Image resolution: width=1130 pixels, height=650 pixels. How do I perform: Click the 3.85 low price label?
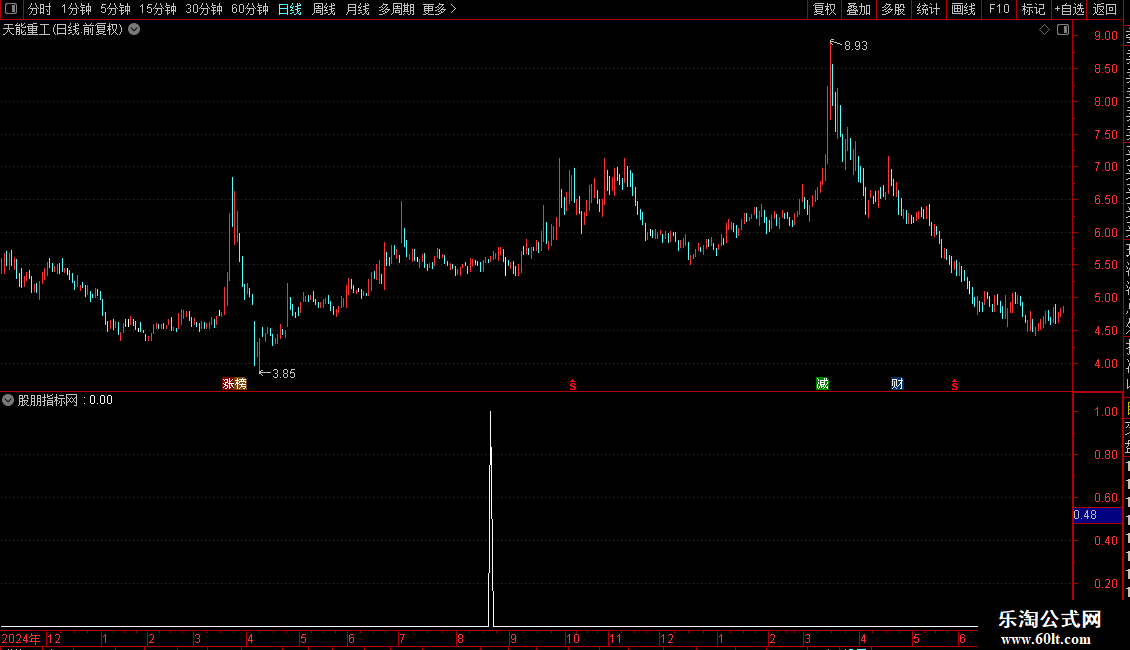[x=284, y=374]
